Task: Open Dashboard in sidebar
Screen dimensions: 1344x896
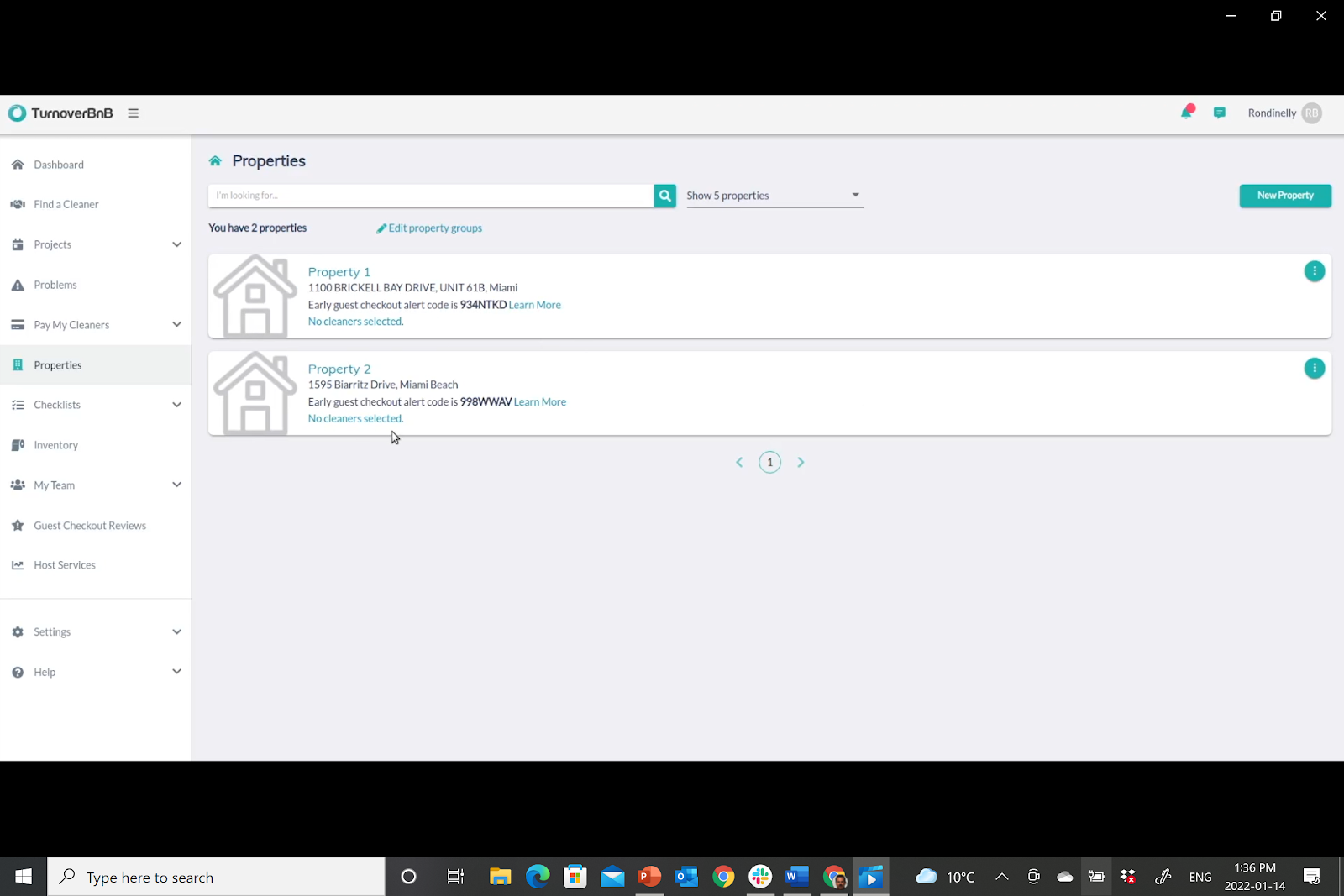Action: tap(96, 165)
